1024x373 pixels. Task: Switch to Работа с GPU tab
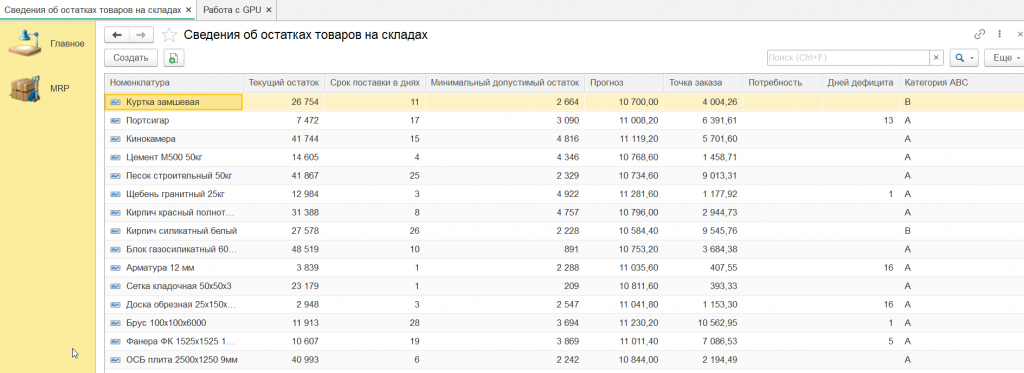[231, 10]
